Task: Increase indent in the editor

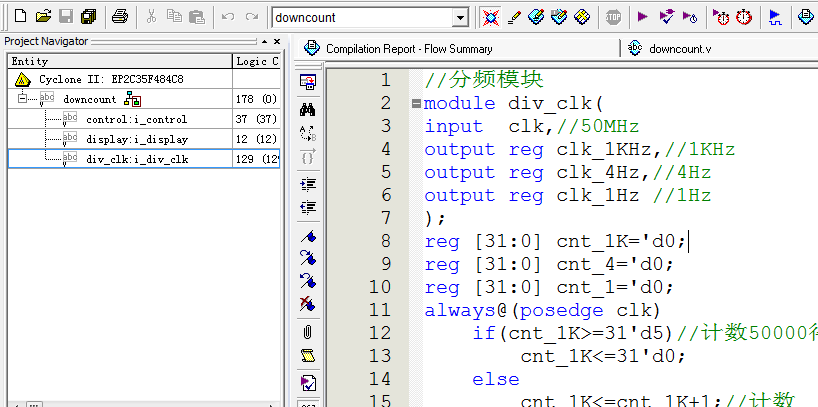Action: [308, 184]
